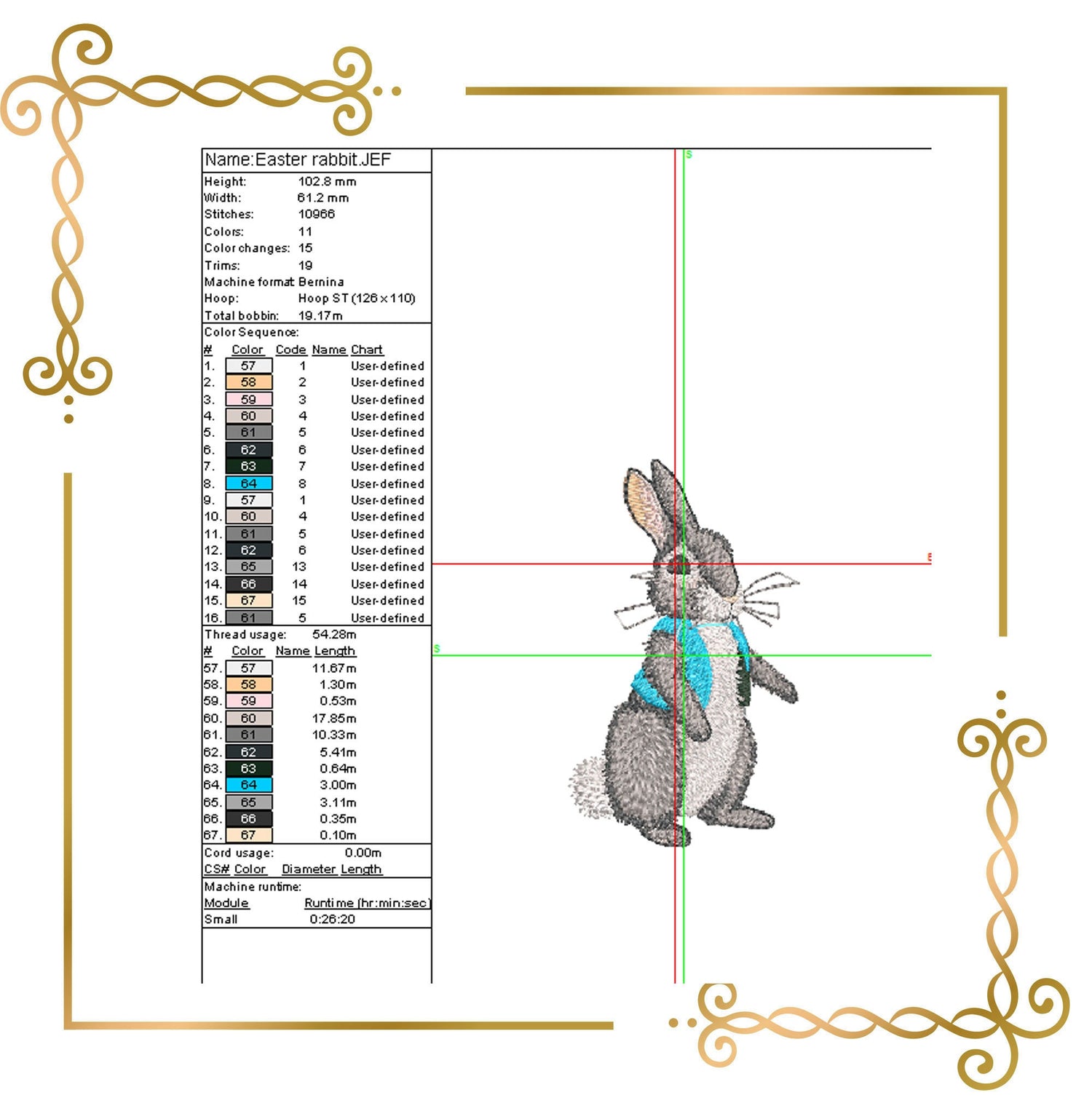Image resolution: width=1092 pixels, height=1114 pixels.
Task: Select dark green swatch 63 in Color Sequence row 7
Action: [249, 467]
